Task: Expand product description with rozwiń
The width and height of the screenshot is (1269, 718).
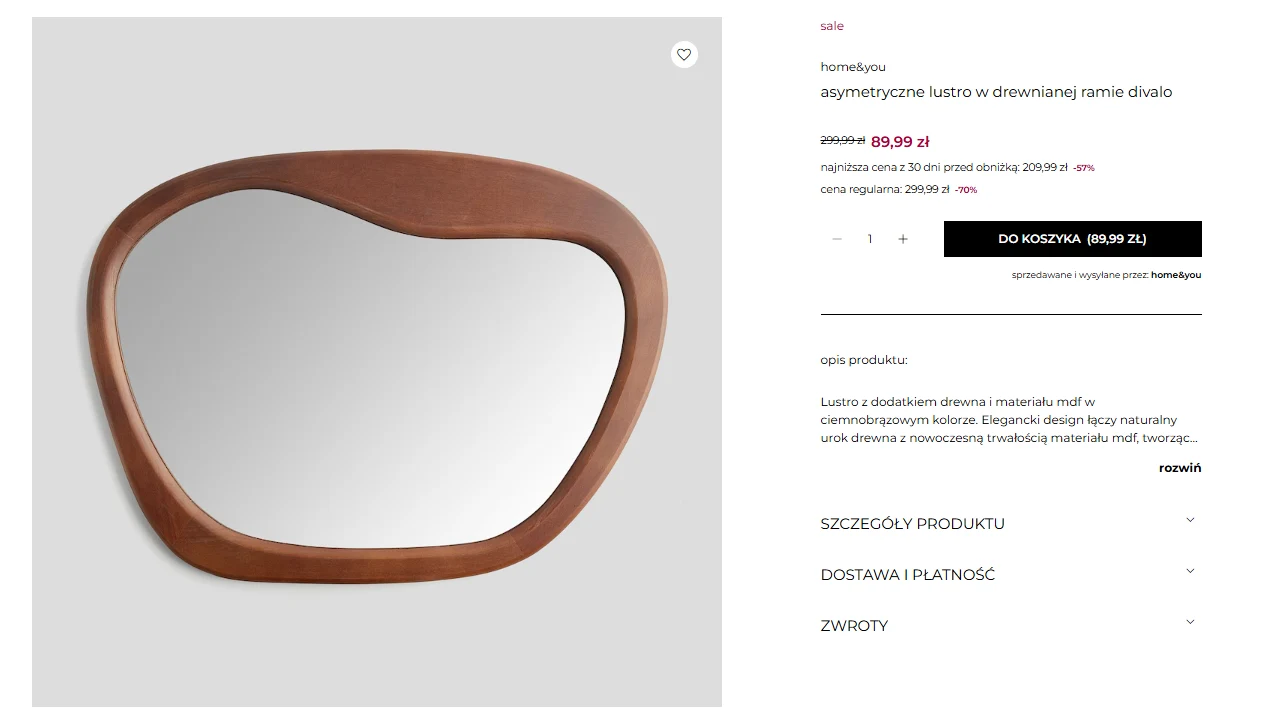Action: [1180, 468]
